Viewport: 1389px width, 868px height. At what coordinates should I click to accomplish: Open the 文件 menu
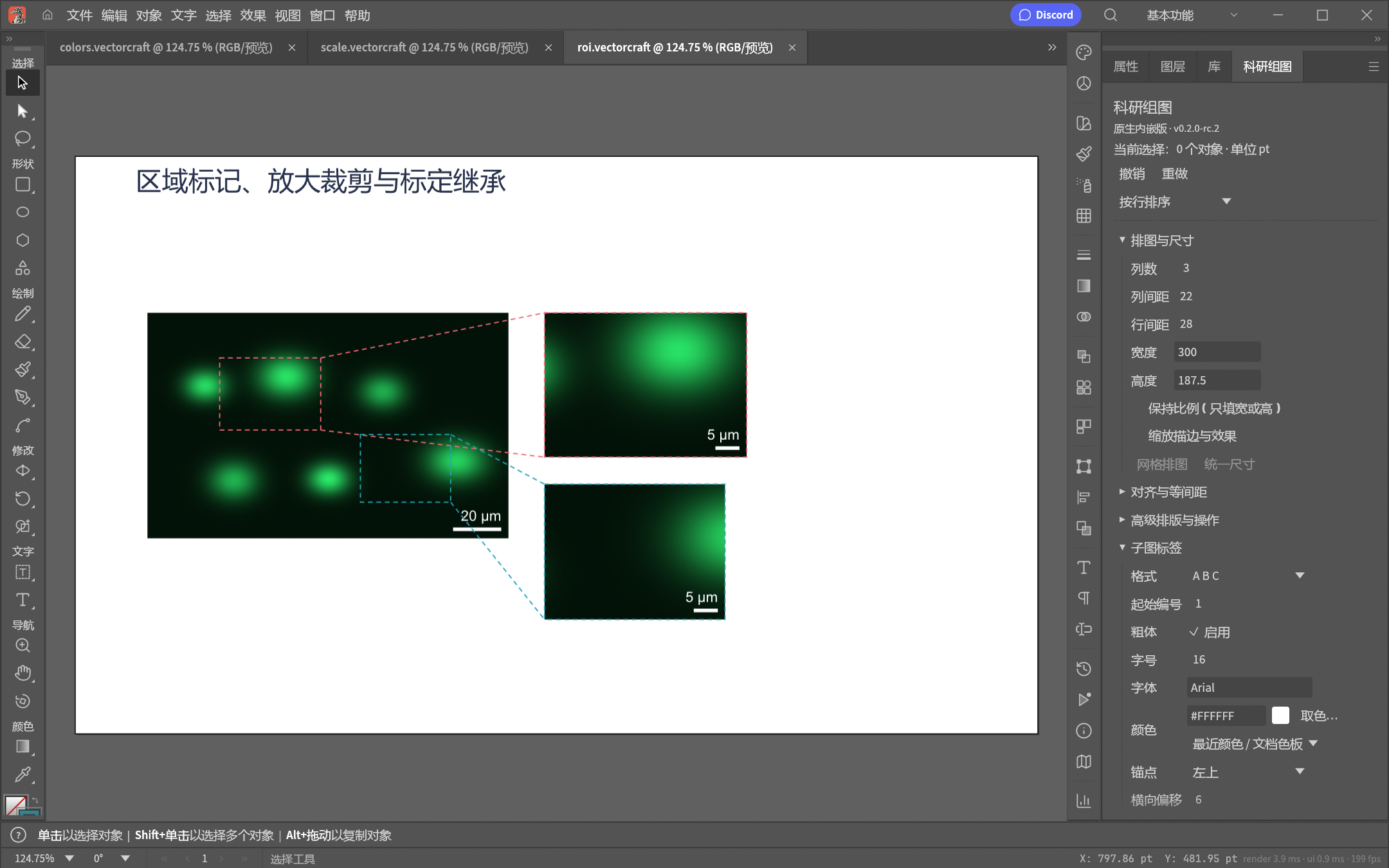pyautogui.click(x=79, y=15)
